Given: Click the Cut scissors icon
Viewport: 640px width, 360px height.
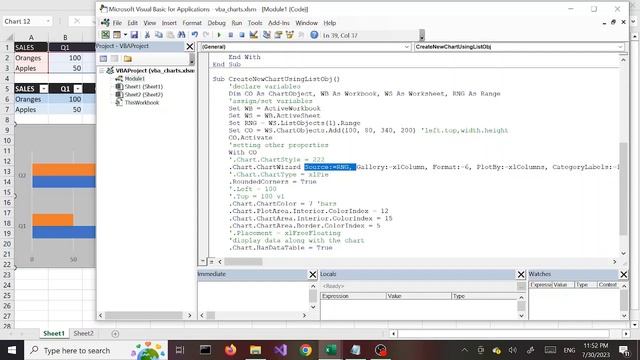Looking at the screenshot, I should click(x=147, y=35).
